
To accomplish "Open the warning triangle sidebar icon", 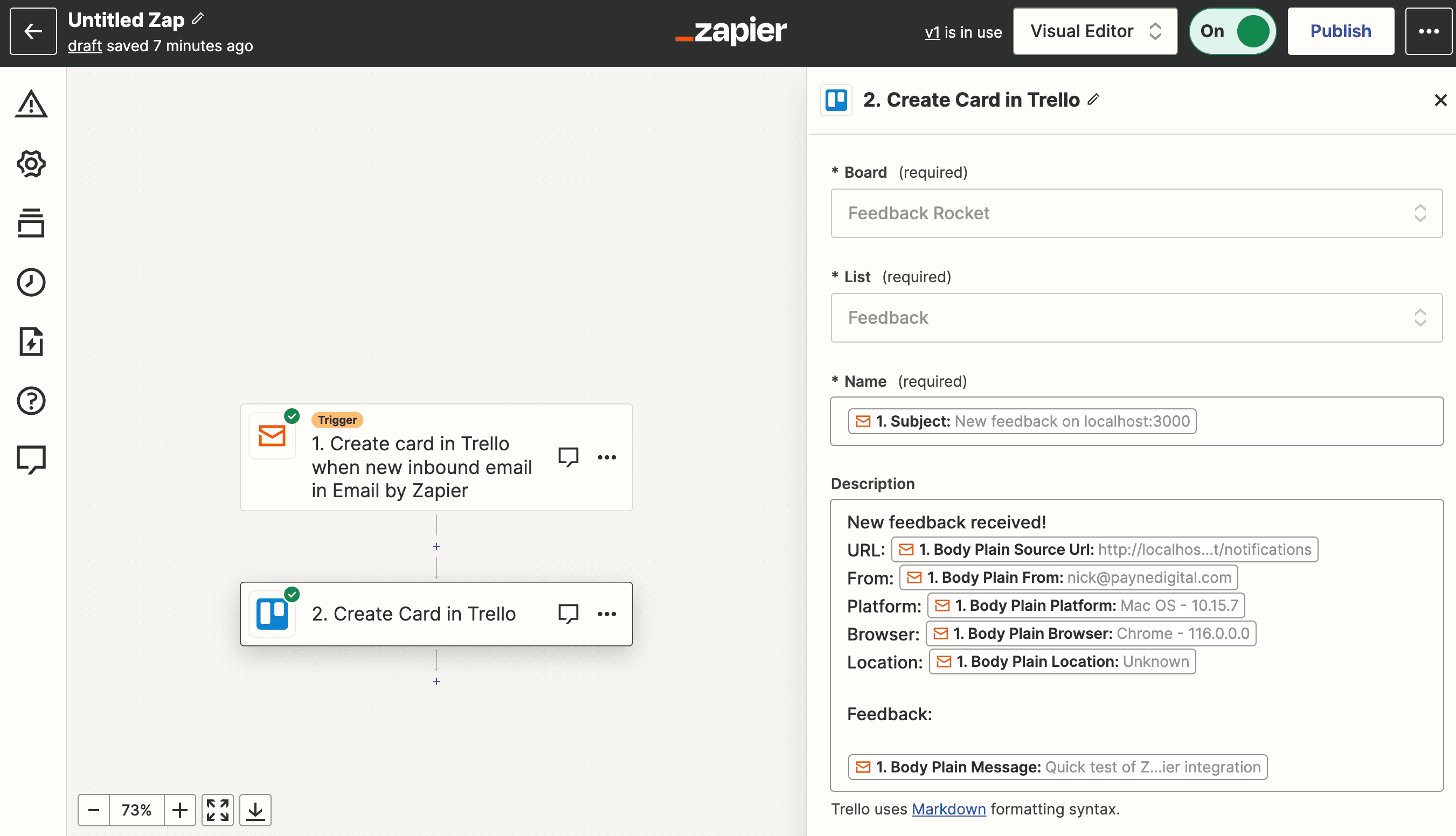I will click(x=31, y=104).
